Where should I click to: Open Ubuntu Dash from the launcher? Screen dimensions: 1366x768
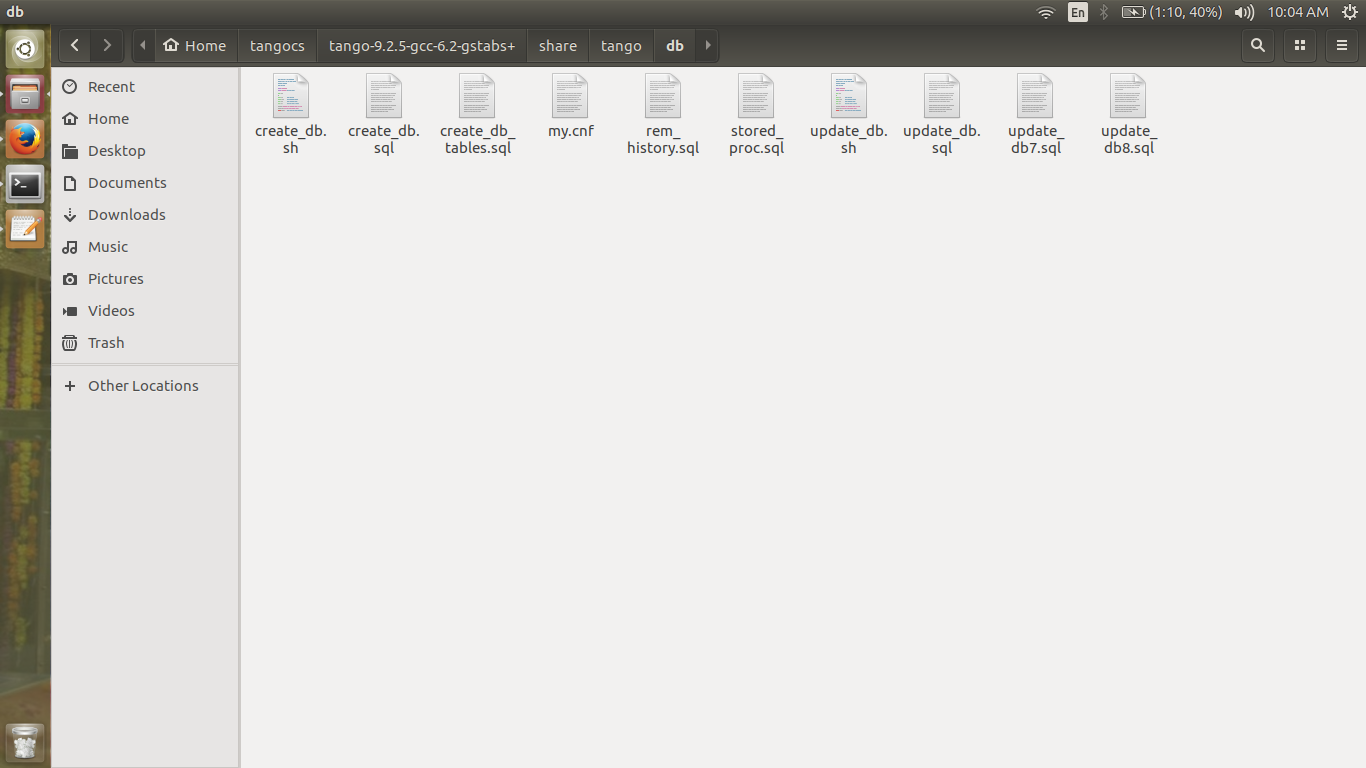25,49
